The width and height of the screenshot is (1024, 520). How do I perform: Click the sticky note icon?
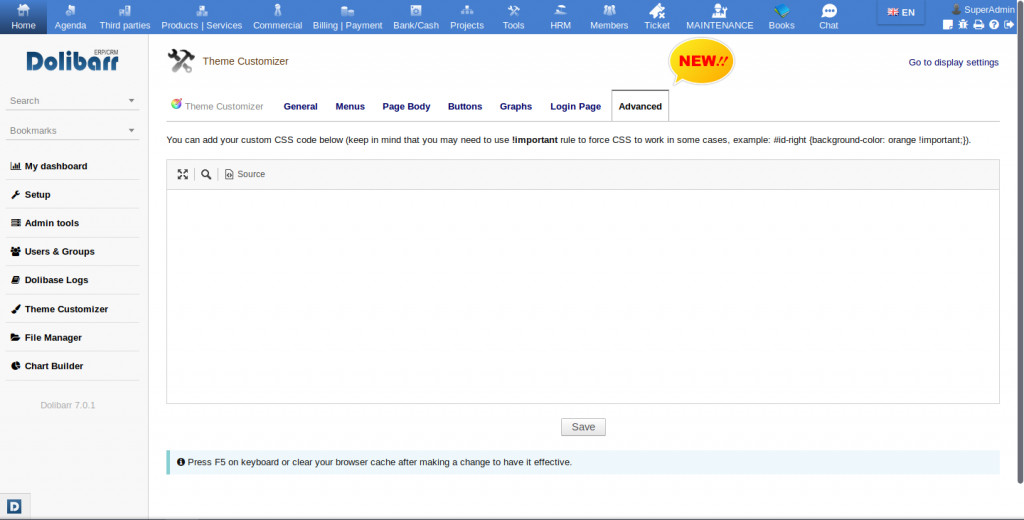coord(948,25)
